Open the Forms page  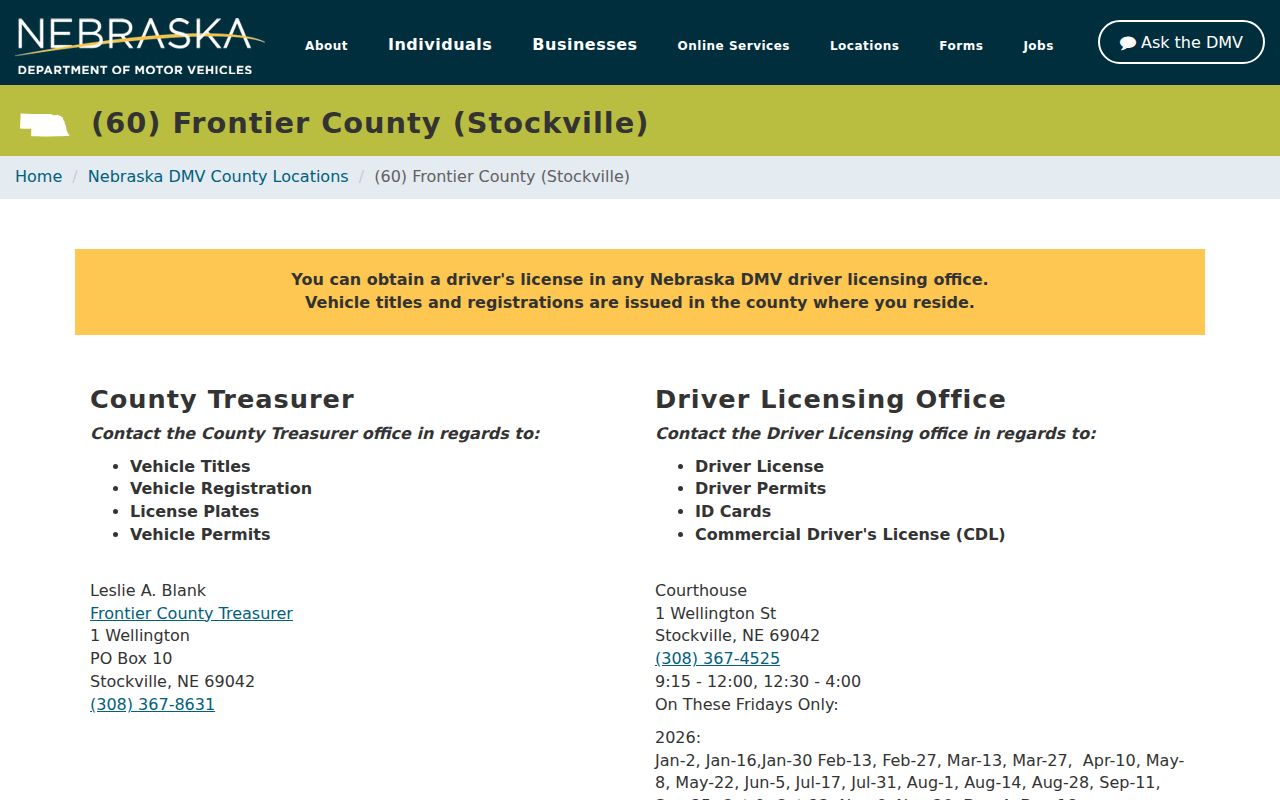click(961, 45)
